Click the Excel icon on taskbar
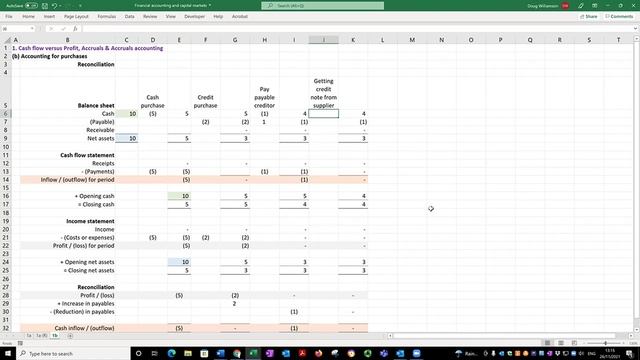 (253, 353)
